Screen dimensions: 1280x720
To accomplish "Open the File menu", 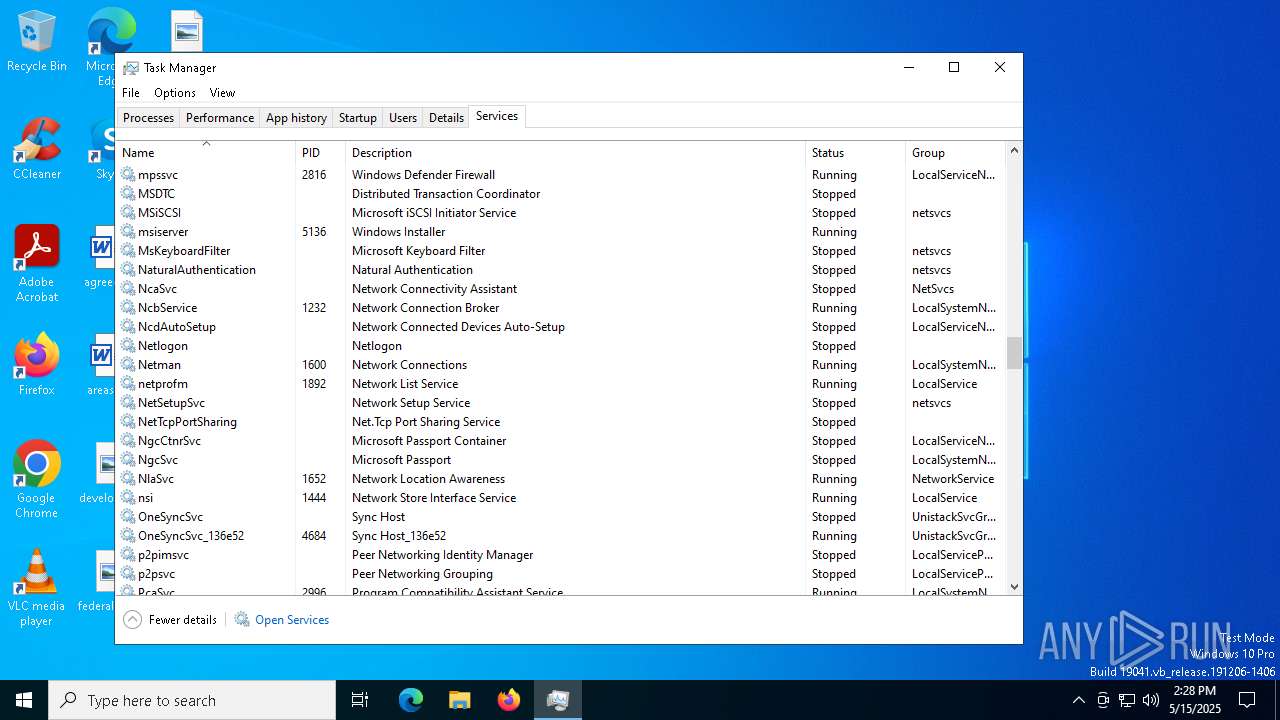I will [x=131, y=93].
